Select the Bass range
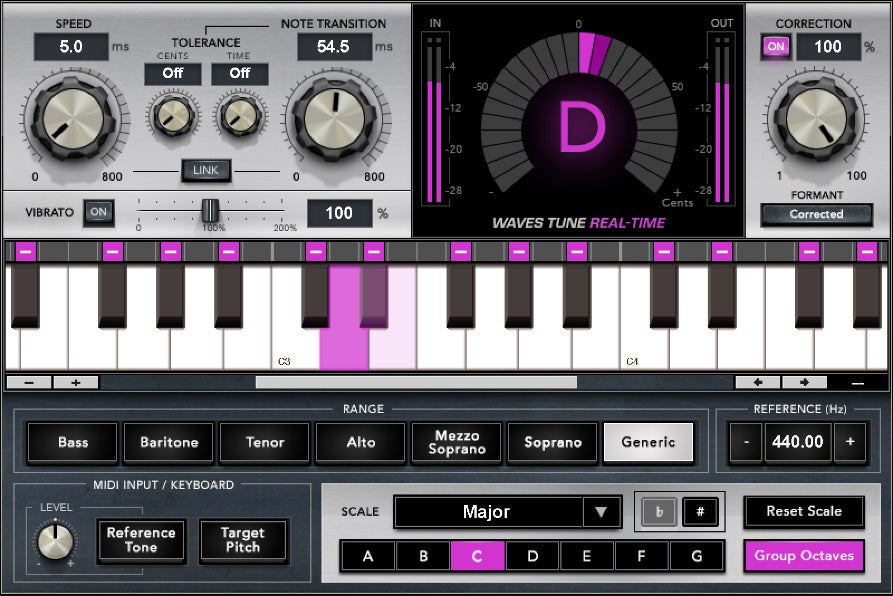 (72, 442)
